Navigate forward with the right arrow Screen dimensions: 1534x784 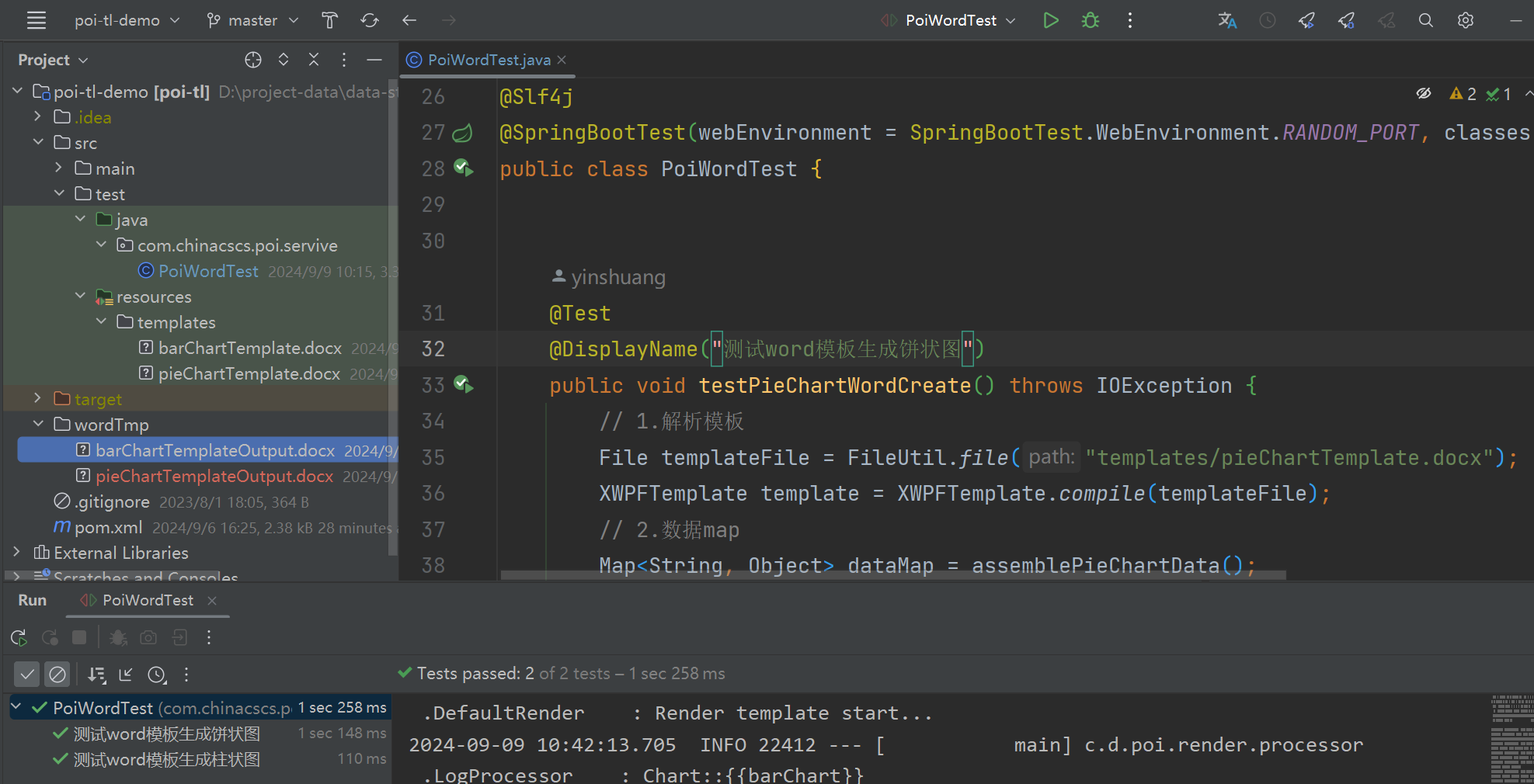pos(449,20)
